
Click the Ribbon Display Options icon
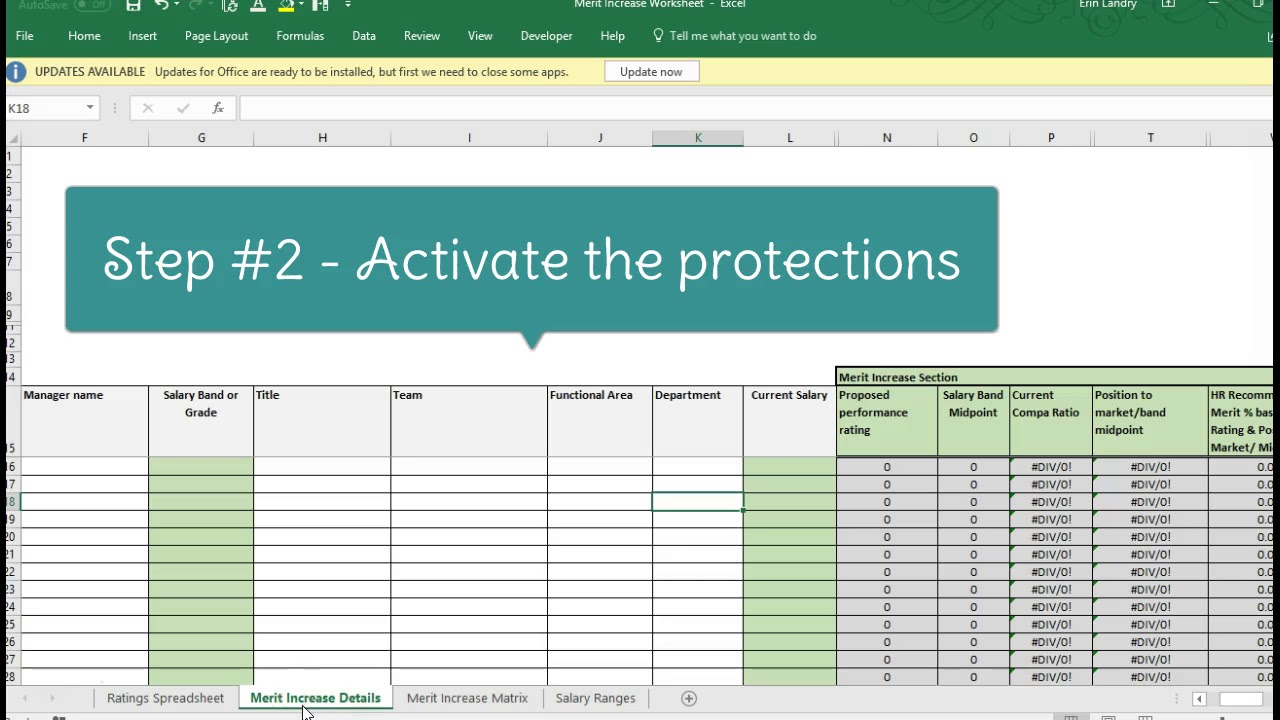[1168, 5]
